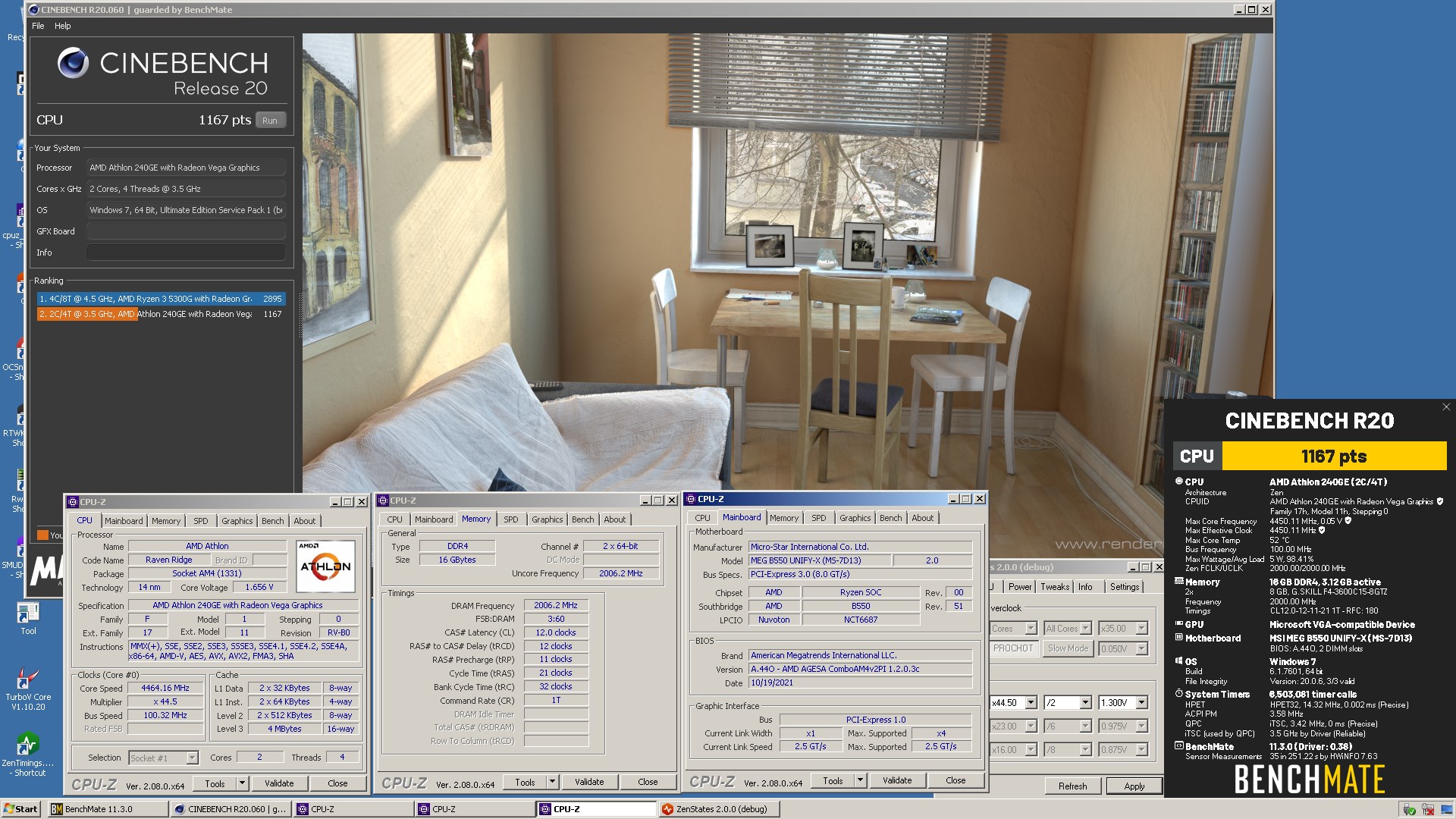Click the Cinebench window title bar icon
This screenshot has height=819, width=1456.
pyautogui.click(x=33, y=10)
